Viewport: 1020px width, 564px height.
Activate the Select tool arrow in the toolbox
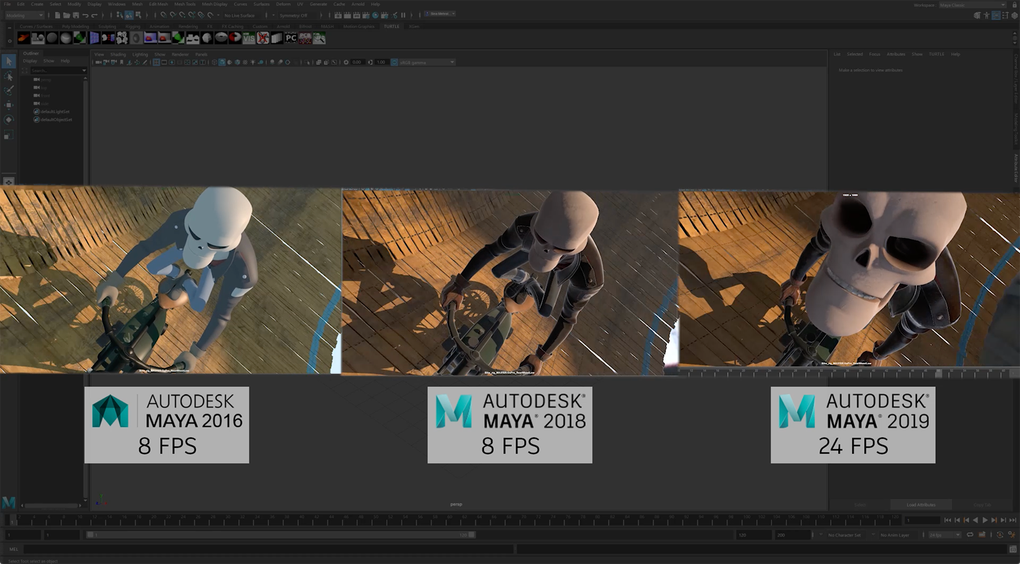(x=8, y=61)
